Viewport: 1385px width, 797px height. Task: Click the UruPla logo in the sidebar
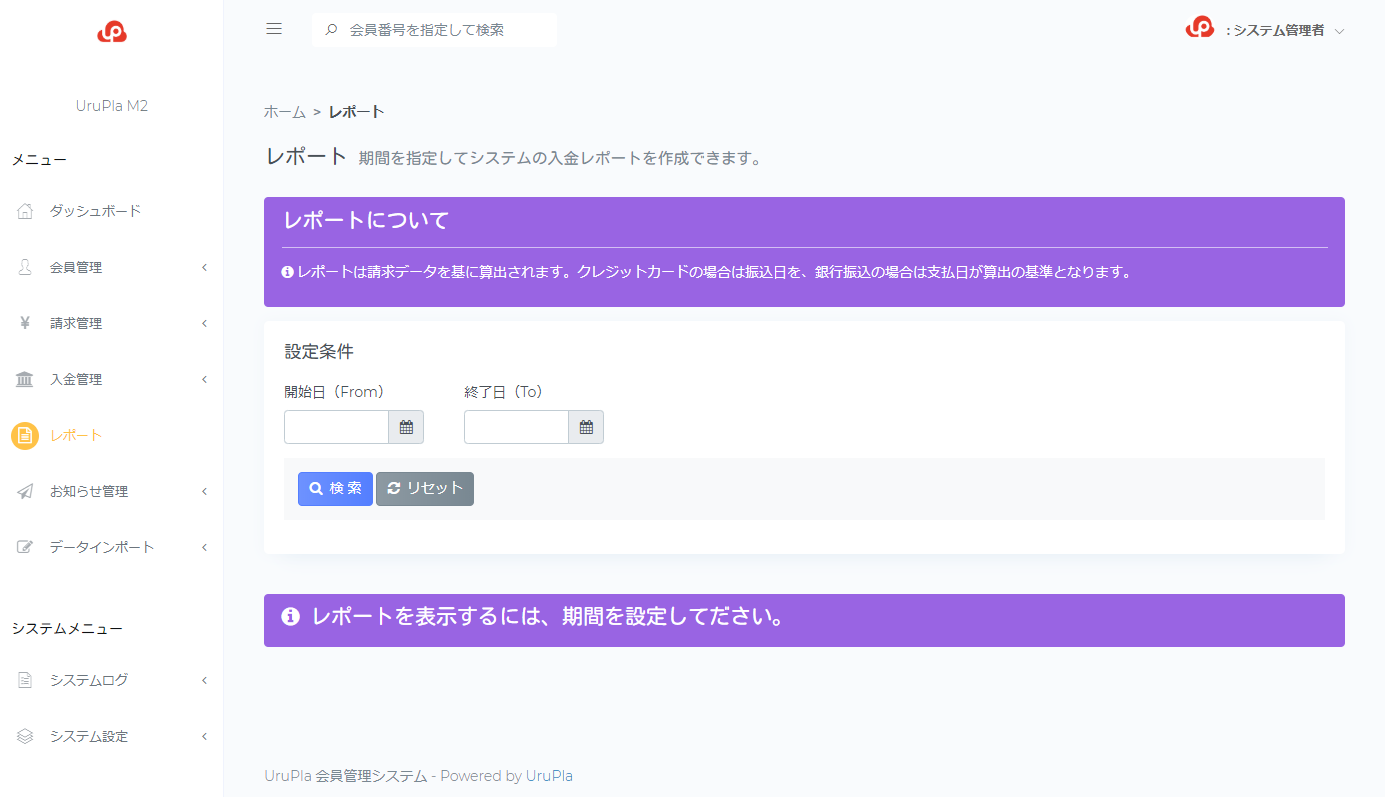(x=112, y=32)
